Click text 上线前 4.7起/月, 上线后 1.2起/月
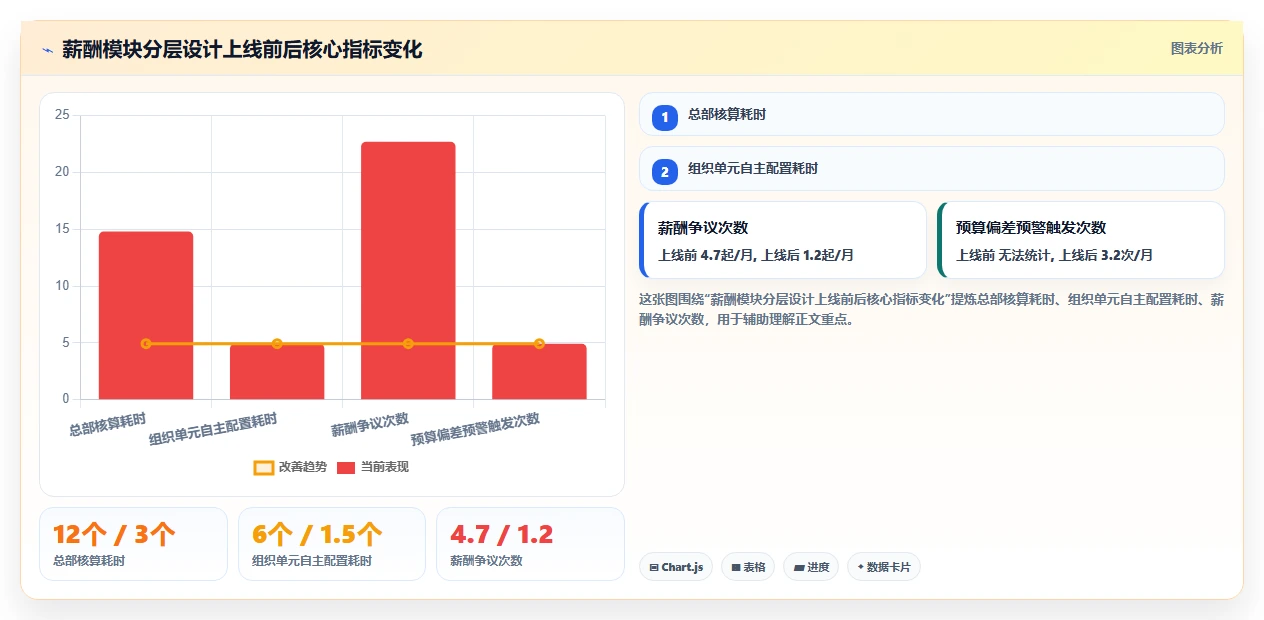 756,255
